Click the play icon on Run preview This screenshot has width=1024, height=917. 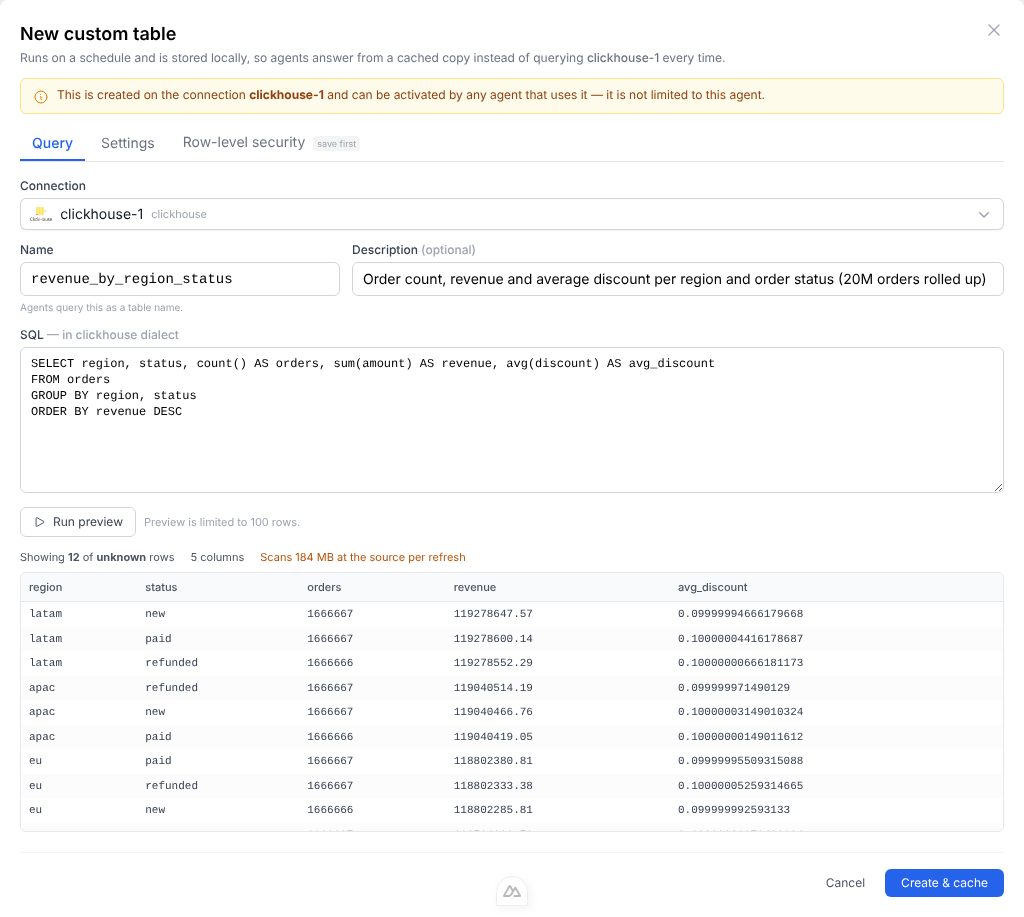39,522
